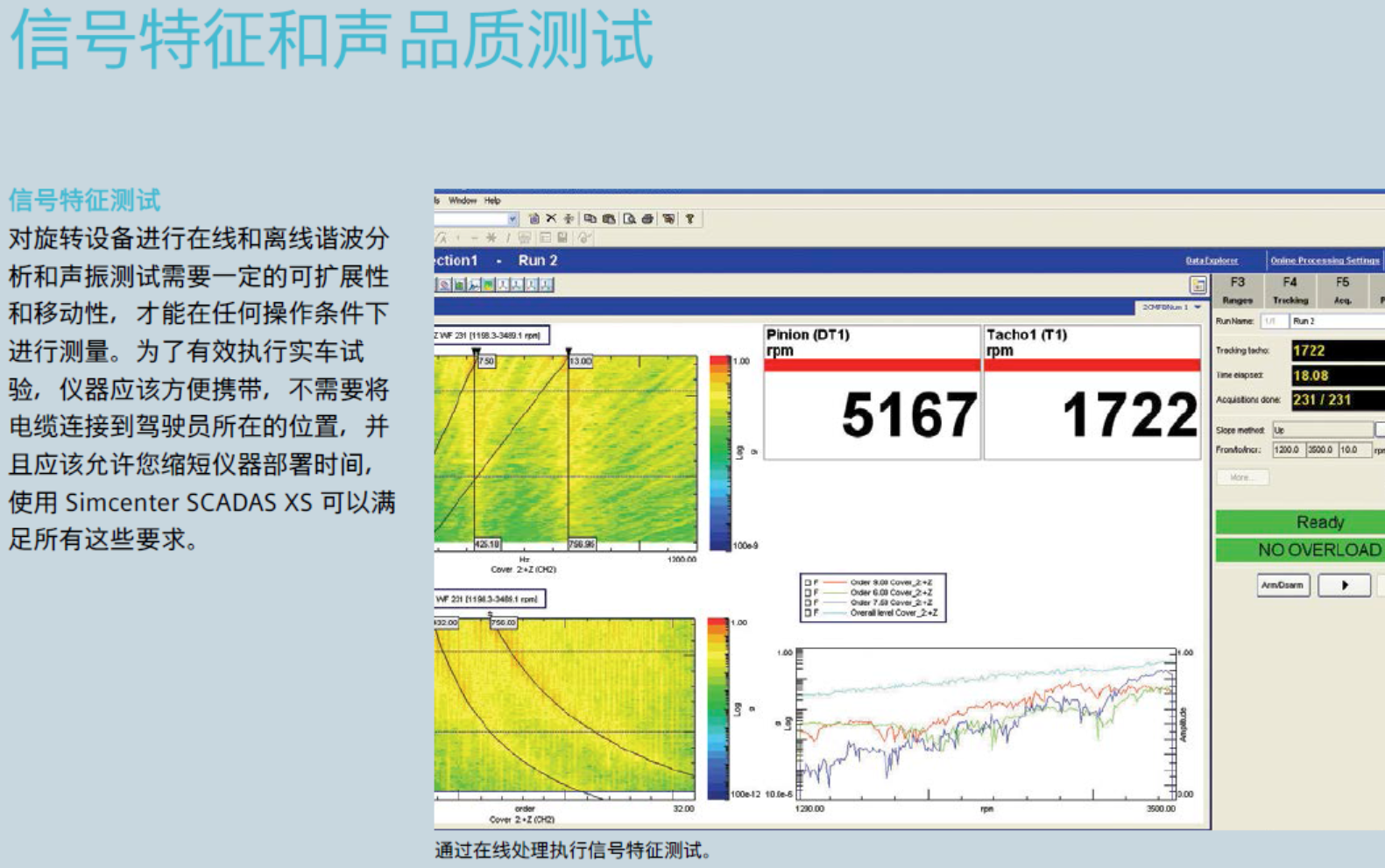This screenshot has width=1385, height=868.
Task: Toggle the Overall level Cover_2:+Z checkbox
Action: [x=808, y=613]
